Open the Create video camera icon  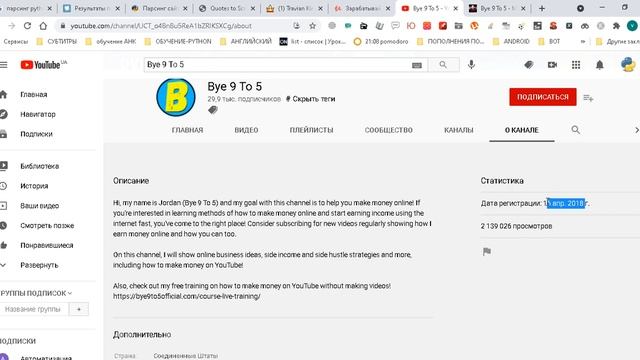(x=552, y=65)
